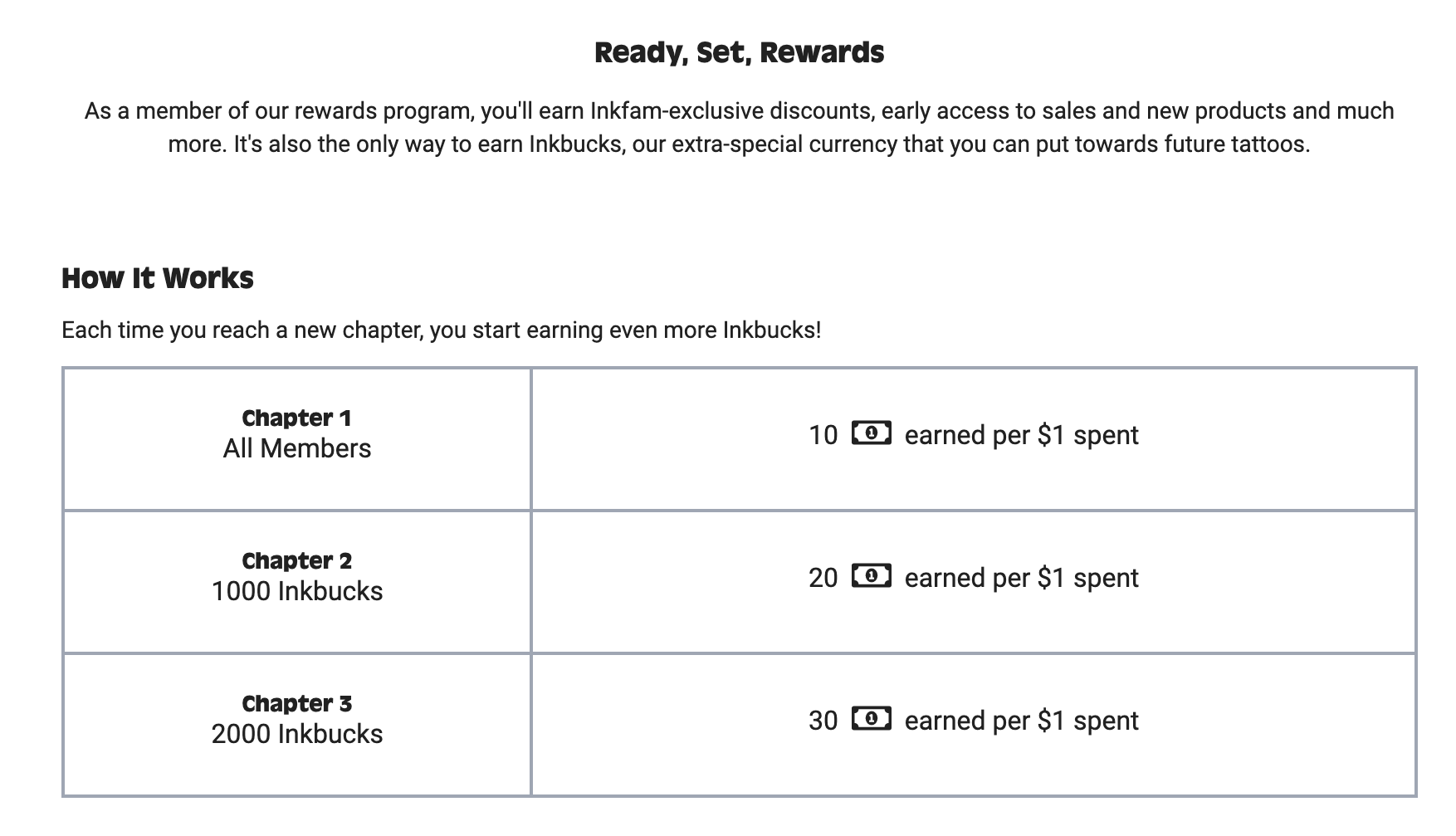Click the 'Each time you reach a new chapter' sentence

click(441, 330)
